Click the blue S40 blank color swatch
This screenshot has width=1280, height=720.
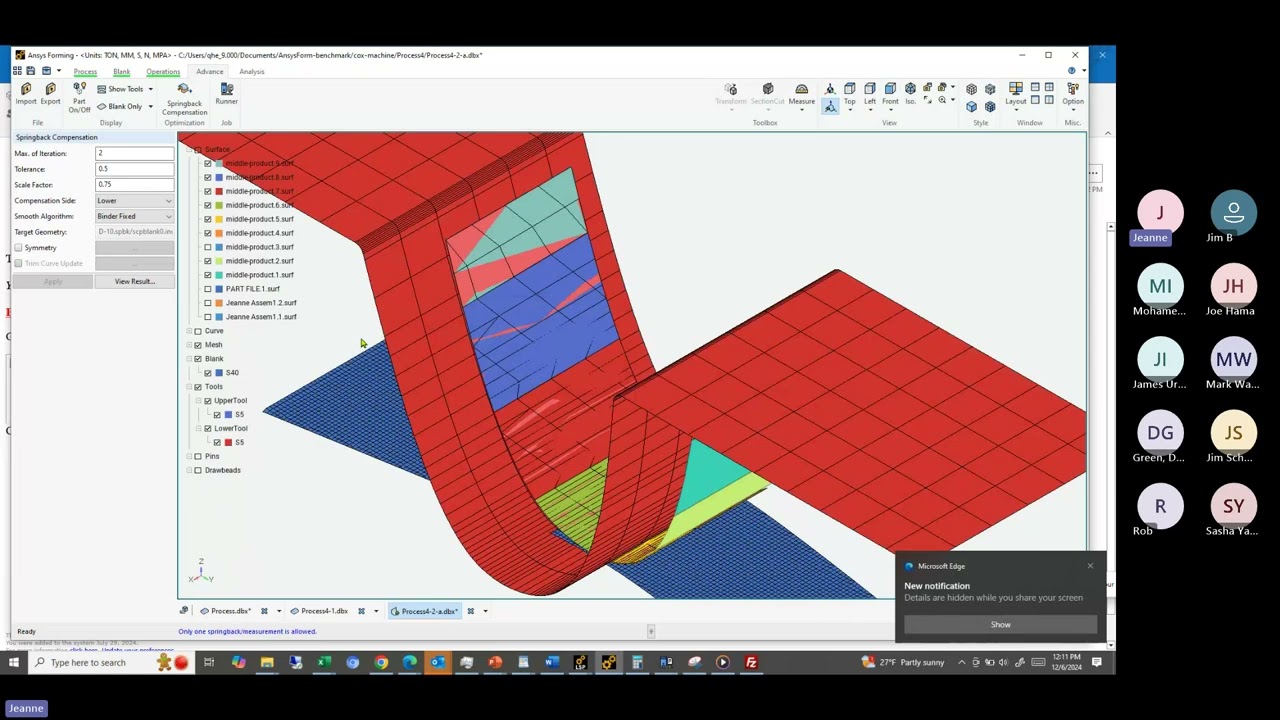(219, 373)
